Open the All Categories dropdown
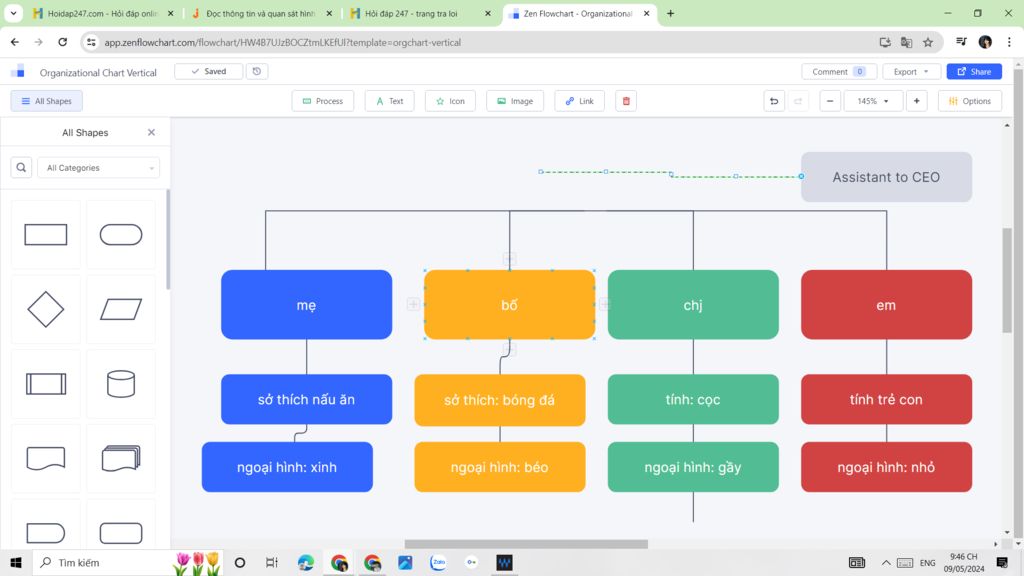The width and height of the screenshot is (1024, 576). tap(98, 168)
